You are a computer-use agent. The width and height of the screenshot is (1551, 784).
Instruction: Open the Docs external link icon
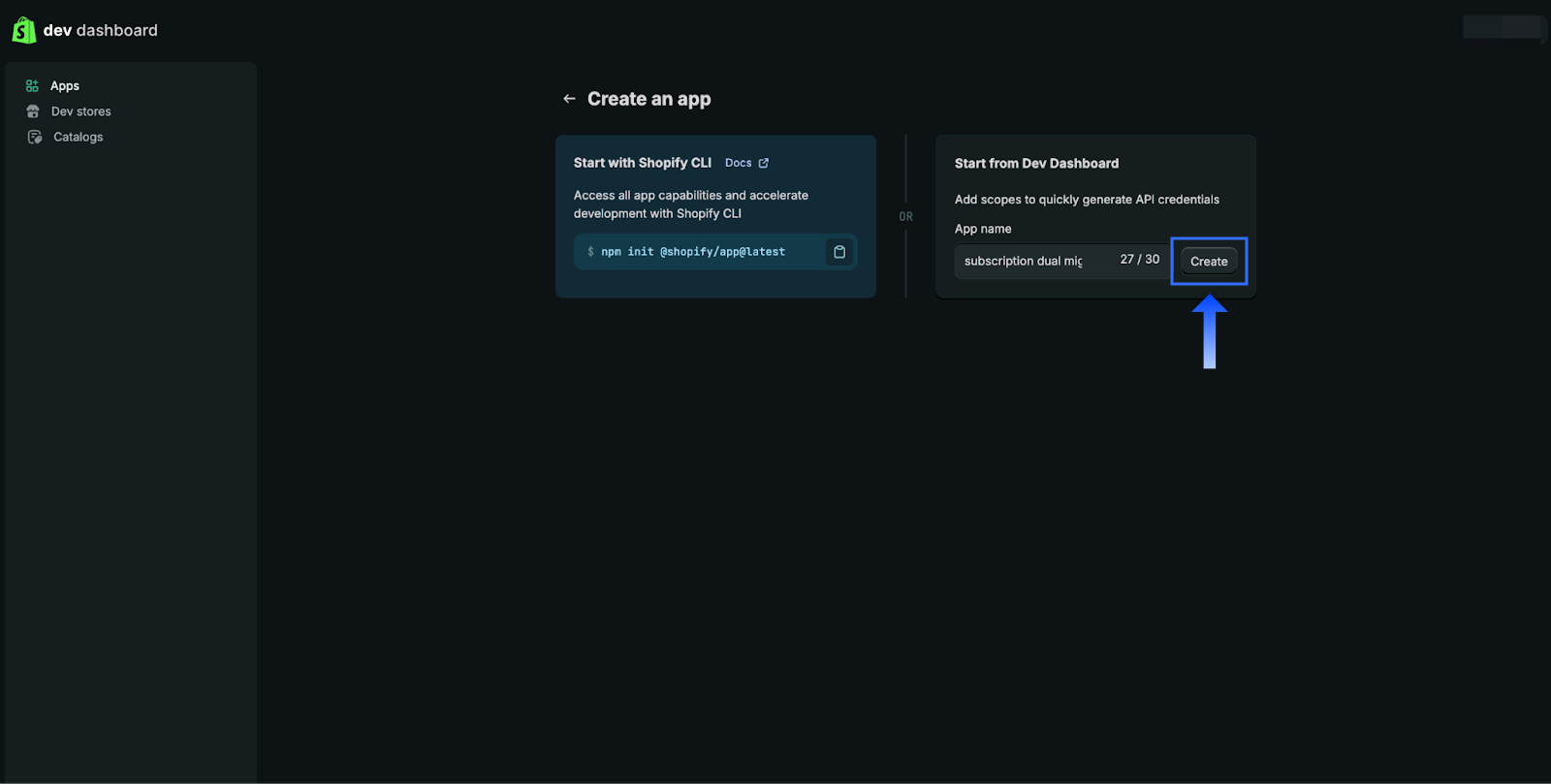[764, 163]
